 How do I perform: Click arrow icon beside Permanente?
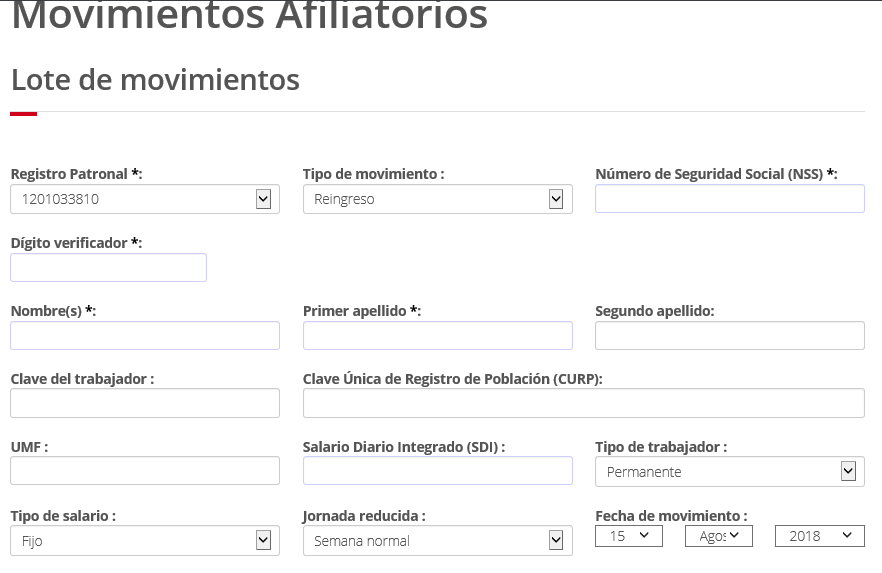[x=848, y=471]
